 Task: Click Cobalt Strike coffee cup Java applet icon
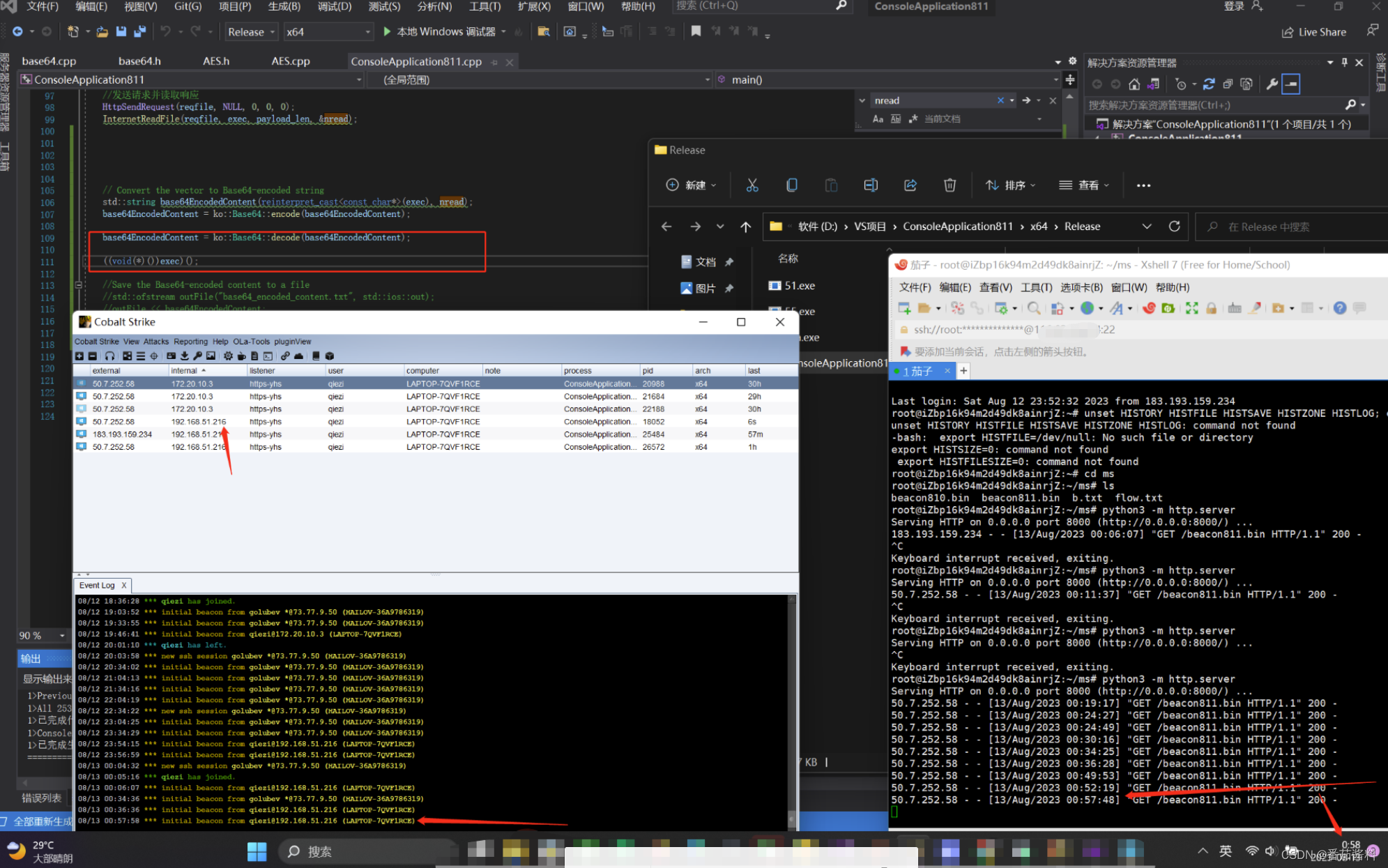[x=241, y=356]
